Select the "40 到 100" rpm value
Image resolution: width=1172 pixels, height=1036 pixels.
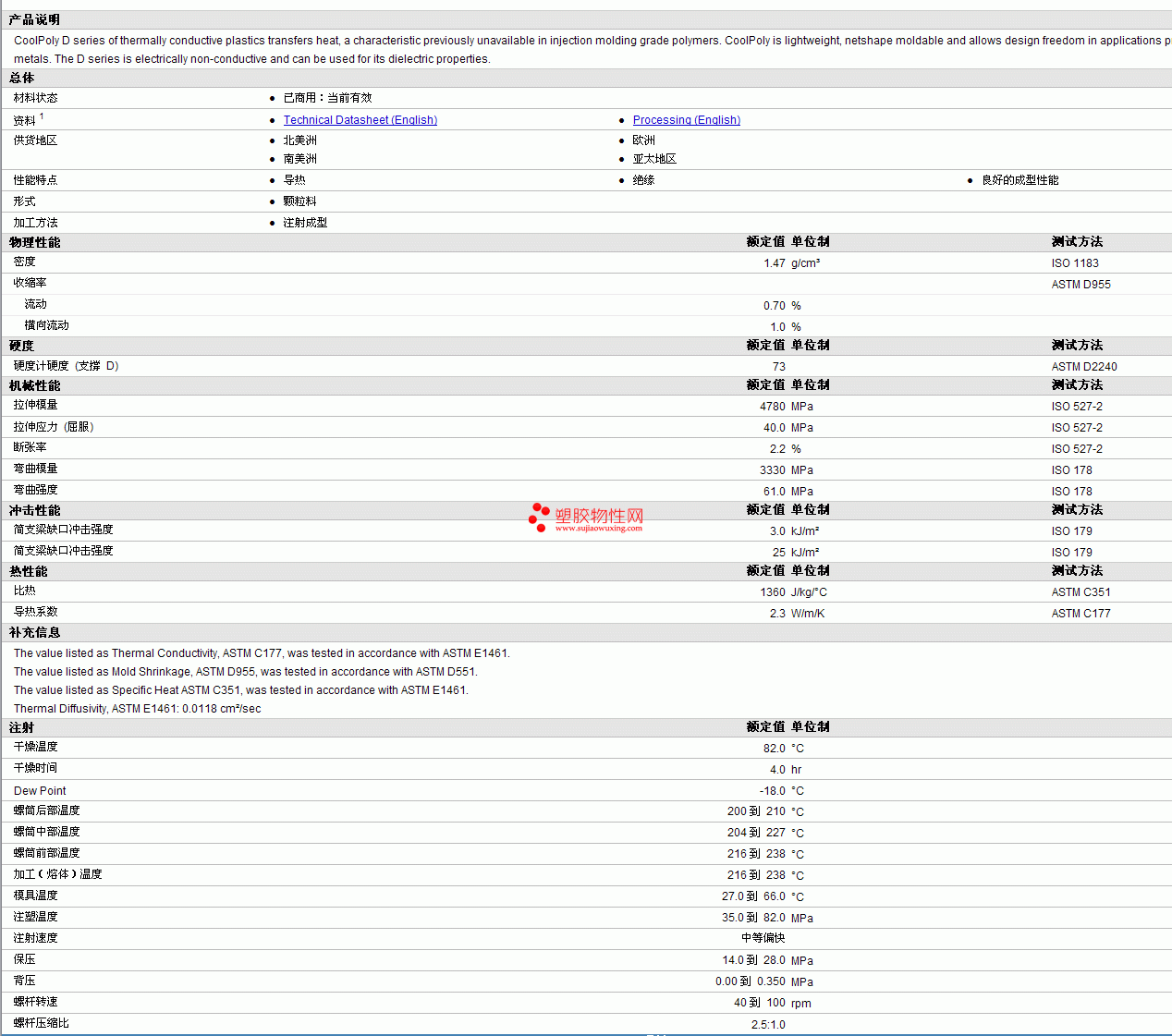760,1003
